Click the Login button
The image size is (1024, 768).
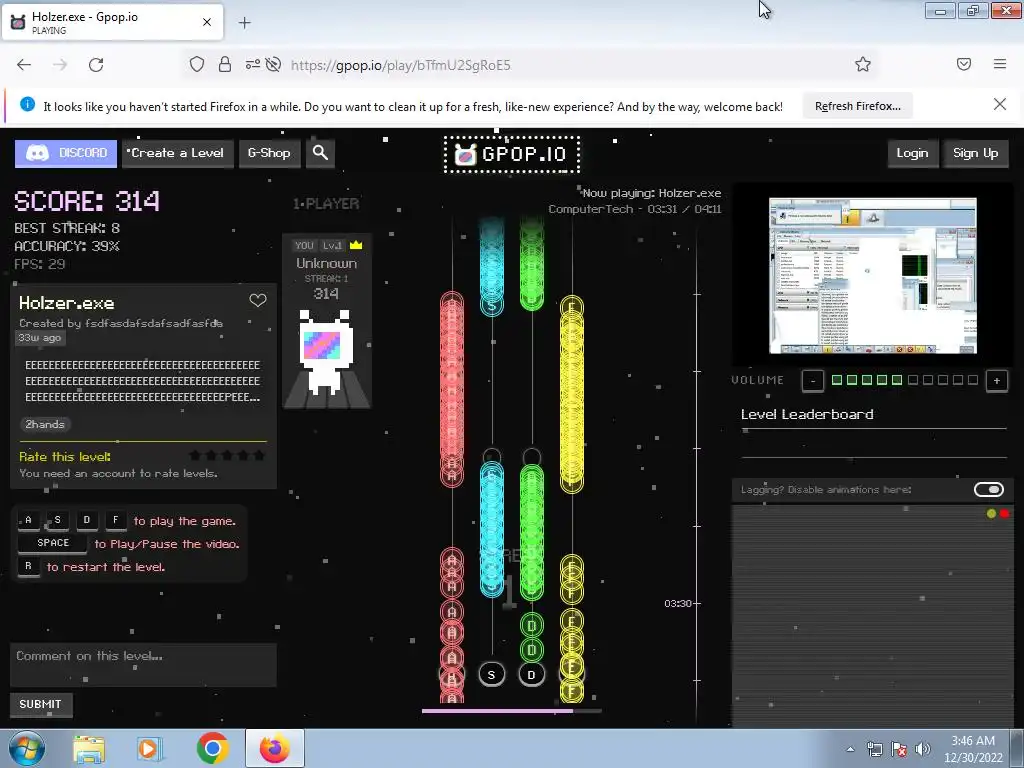(912, 153)
